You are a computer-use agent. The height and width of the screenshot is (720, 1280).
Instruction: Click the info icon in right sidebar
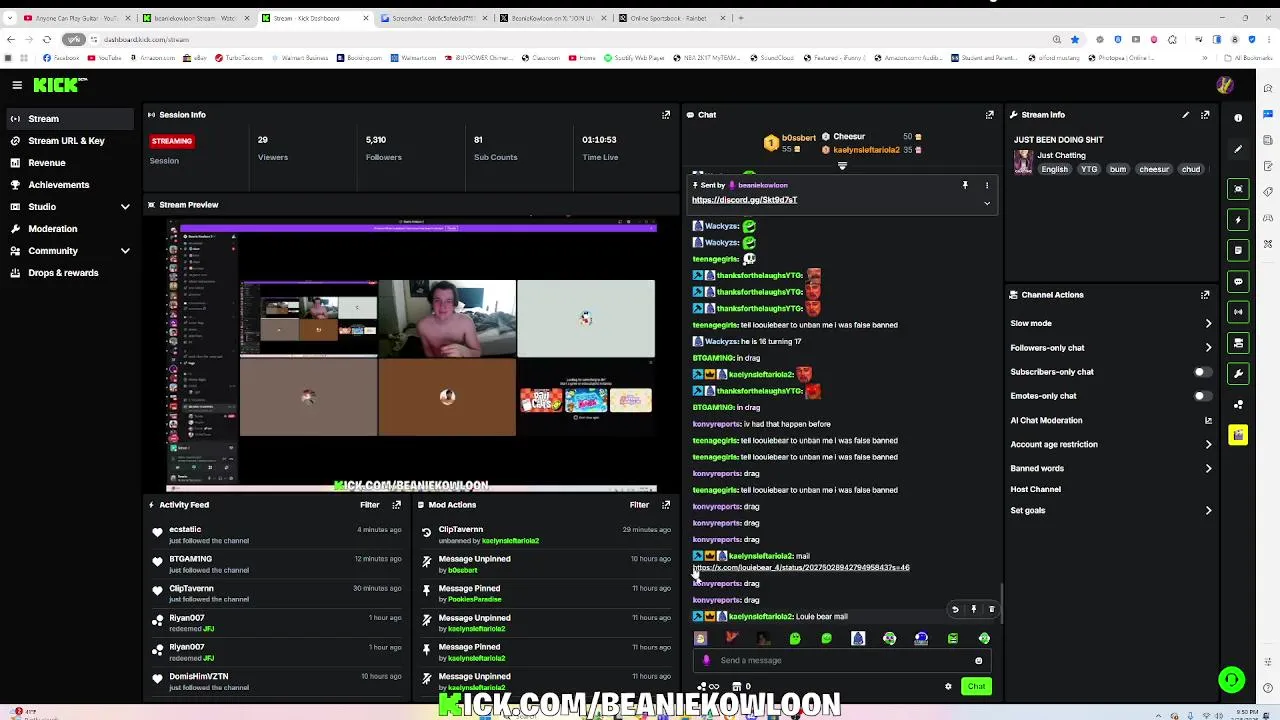1238,118
